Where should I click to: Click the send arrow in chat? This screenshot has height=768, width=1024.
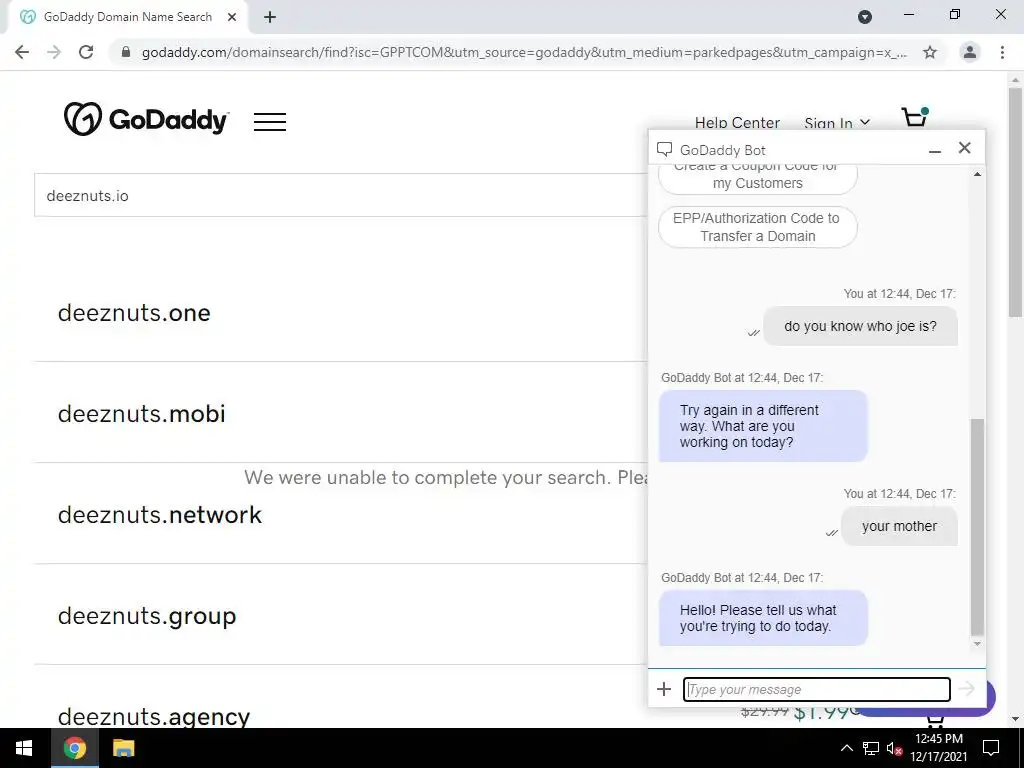[x=967, y=688]
